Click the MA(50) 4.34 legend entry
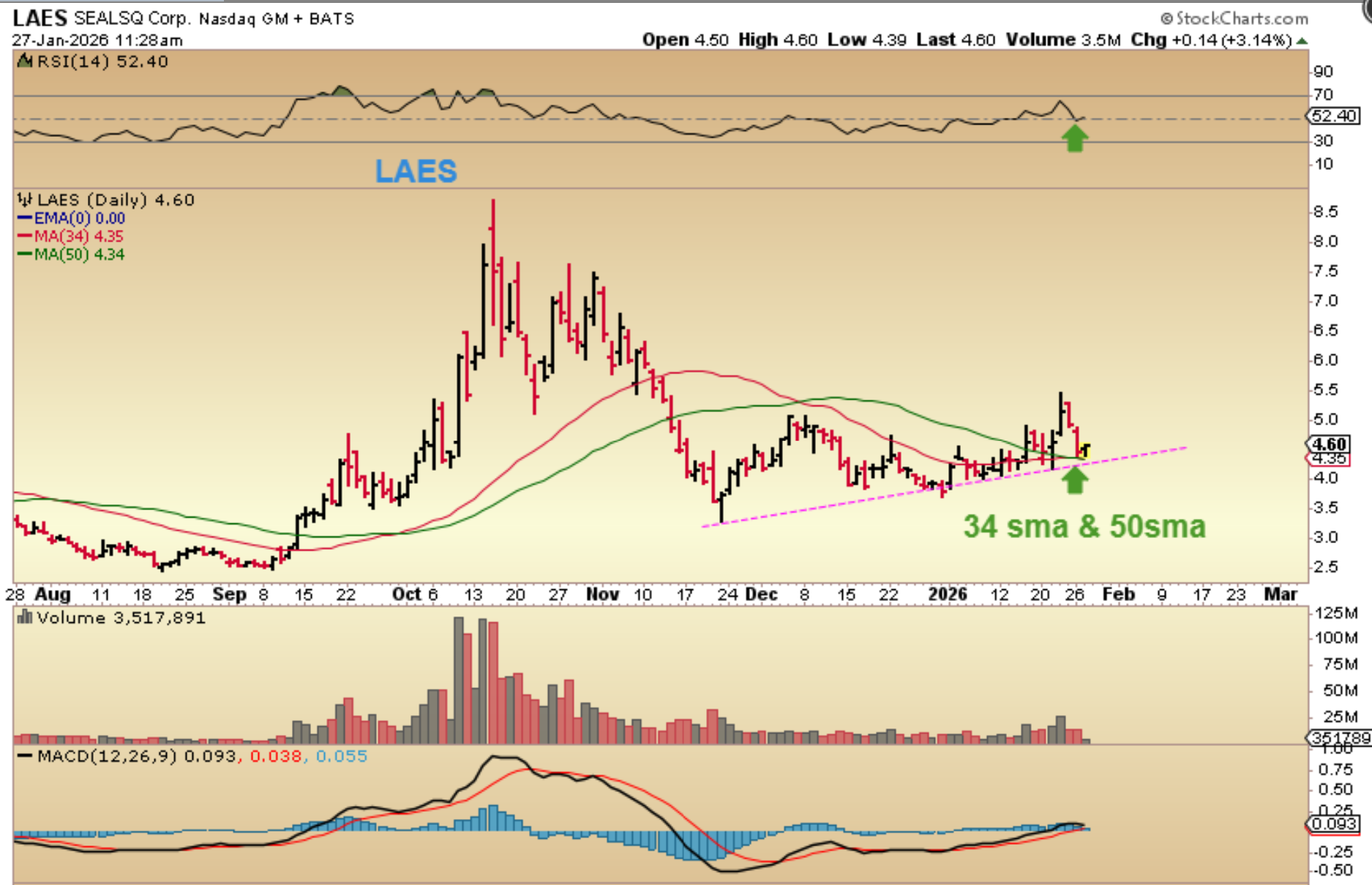Screen dimensions: 1372x885 tap(79, 255)
